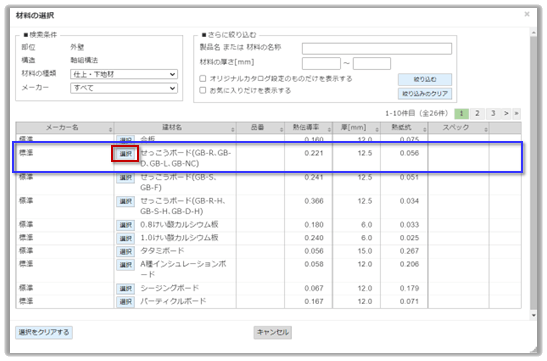
Task: Go to next page arrow
Action: (x=506, y=113)
